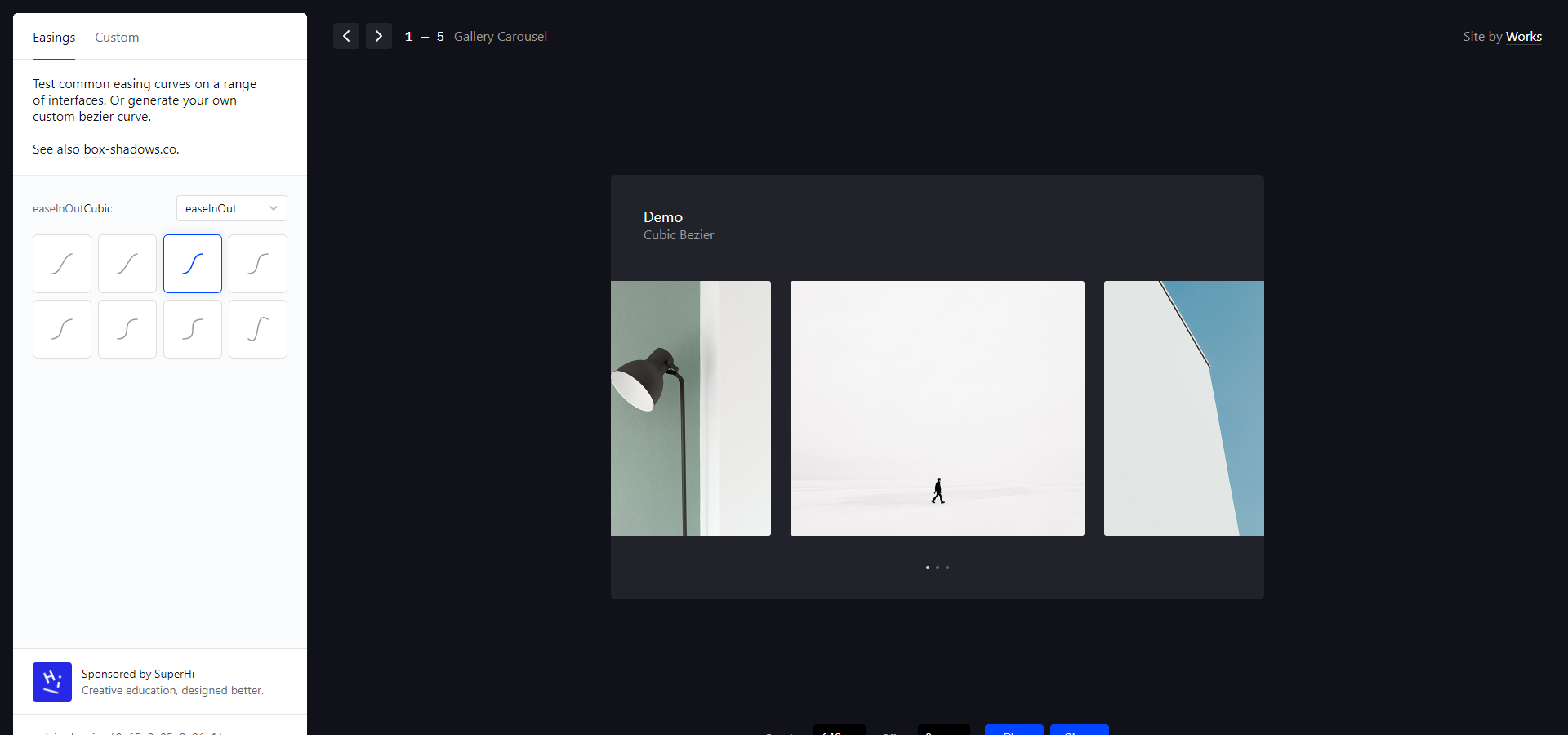Switch to the Easings tab

click(54, 37)
